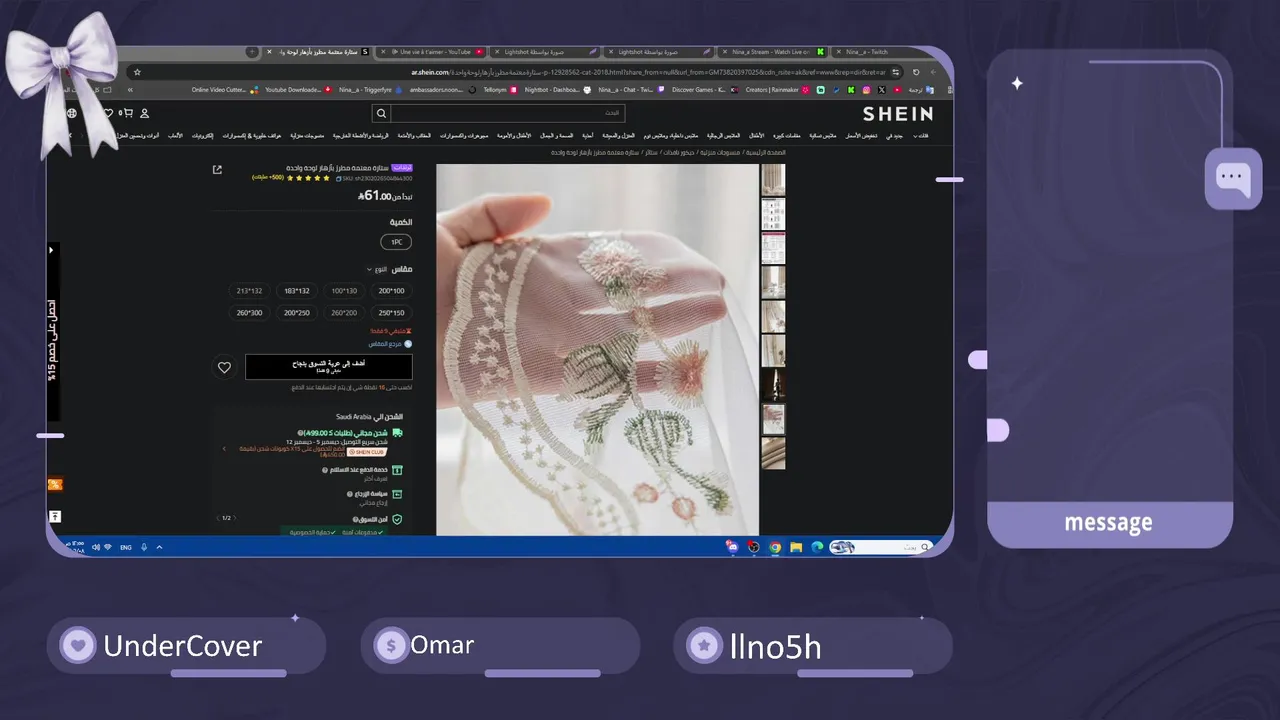
Task: Select the 1PC quantity option
Action: [396, 242]
